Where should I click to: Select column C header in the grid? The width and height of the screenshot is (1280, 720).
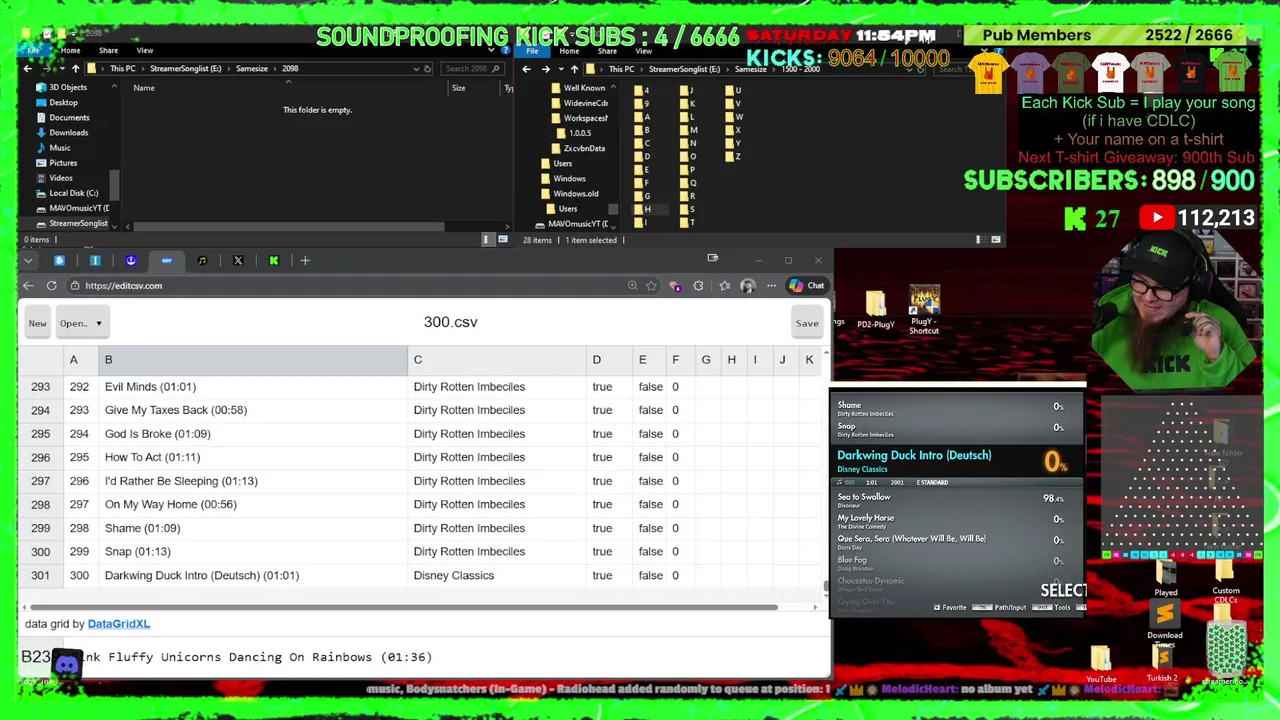click(x=496, y=360)
